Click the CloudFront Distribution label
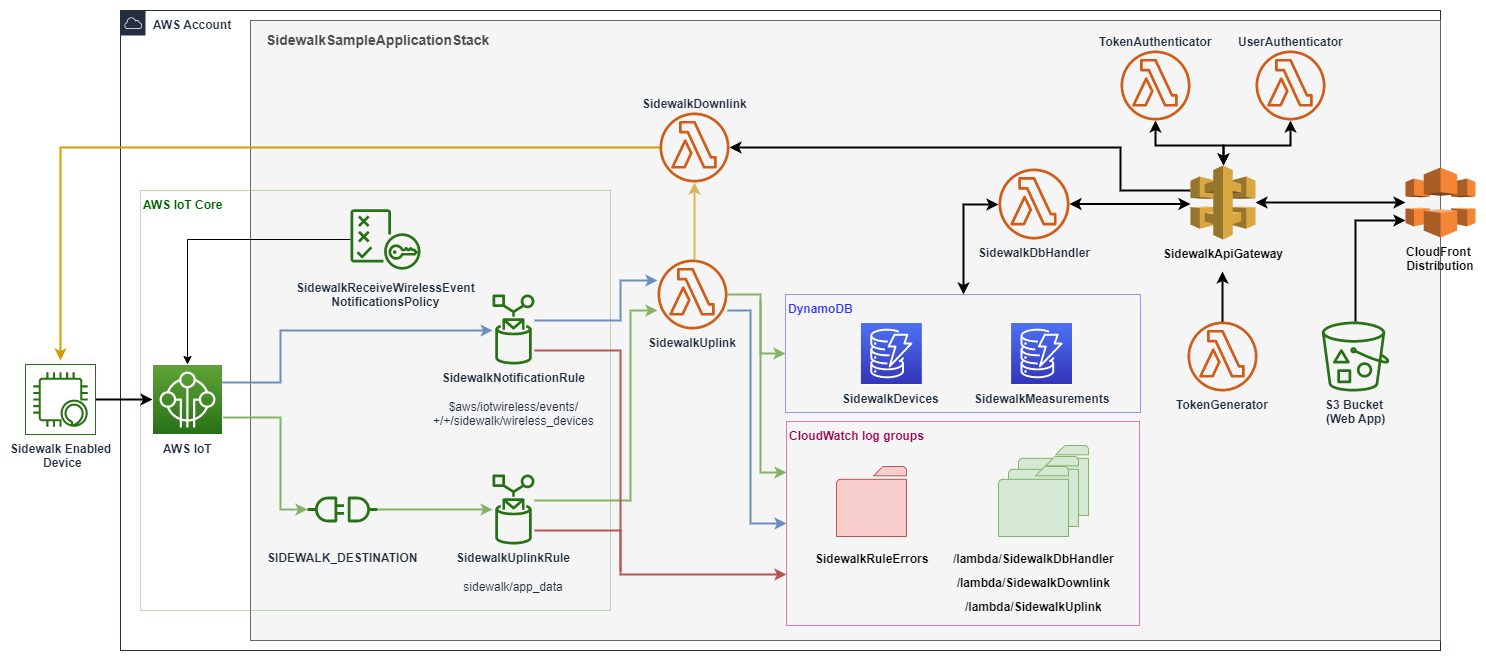Screen dimensions: 1486x661 tap(1440, 259)
